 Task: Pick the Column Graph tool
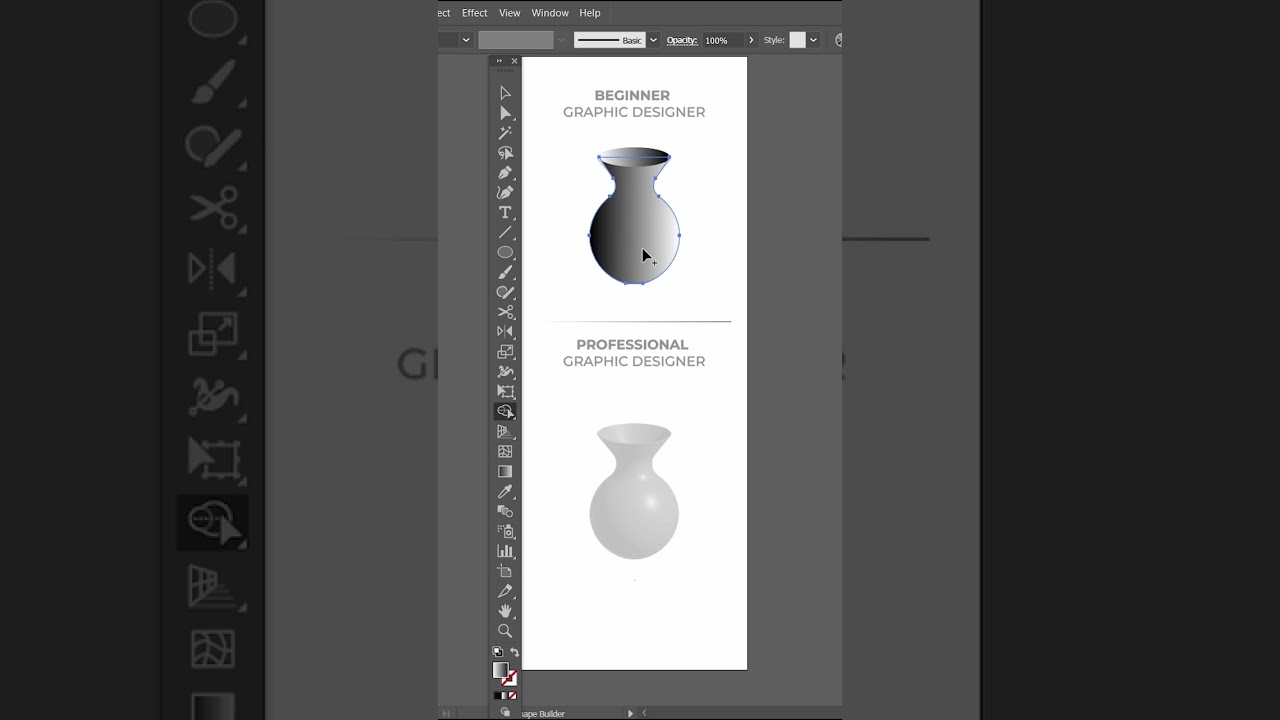point(505,551)
